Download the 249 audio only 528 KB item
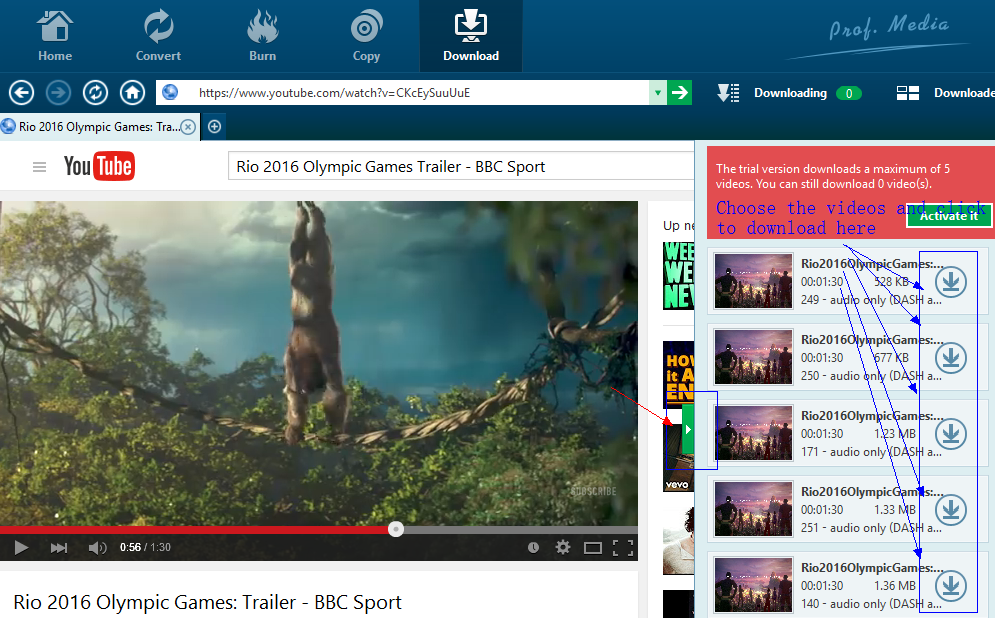The width and height of the screenshot is (995, 618). pyautogui.click(x=951, y=281)
